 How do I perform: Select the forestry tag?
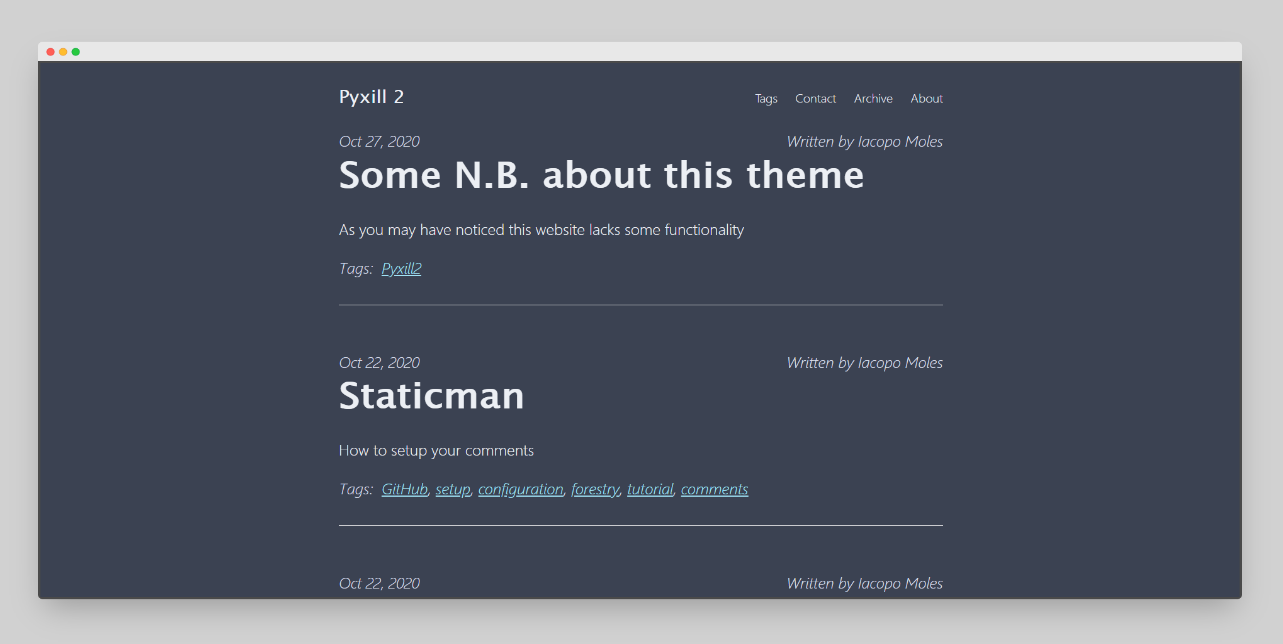tap(595, 489)
